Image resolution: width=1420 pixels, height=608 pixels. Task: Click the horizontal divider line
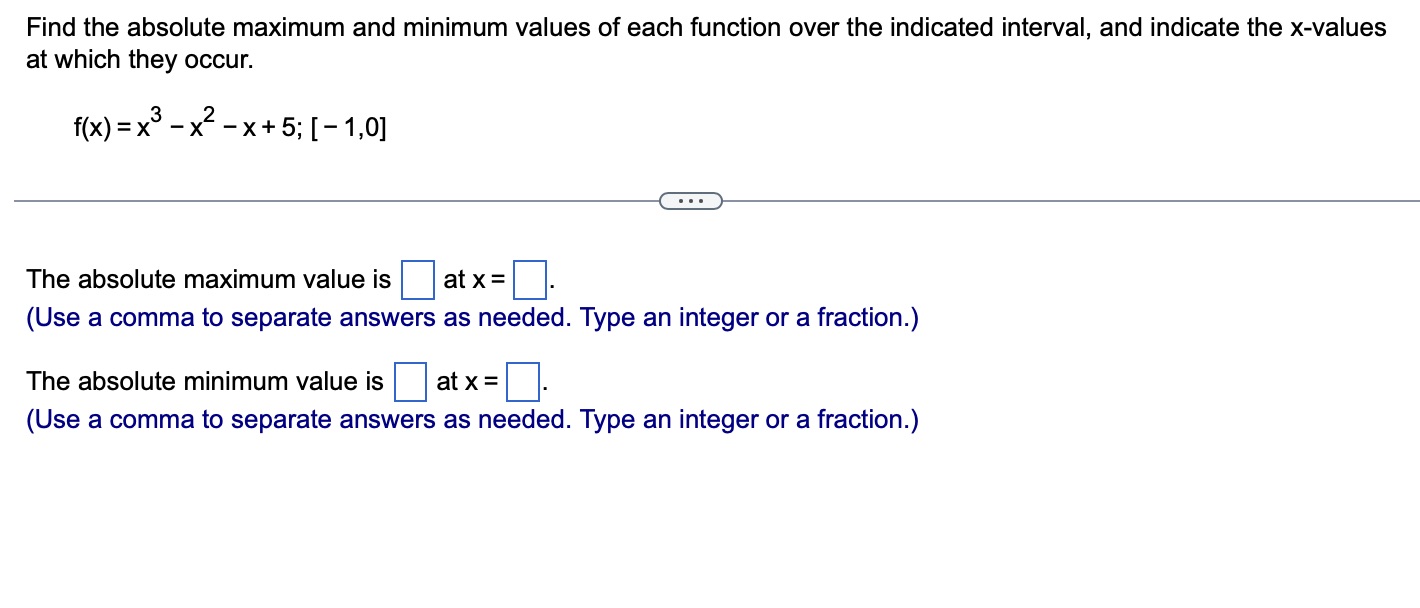300,200
